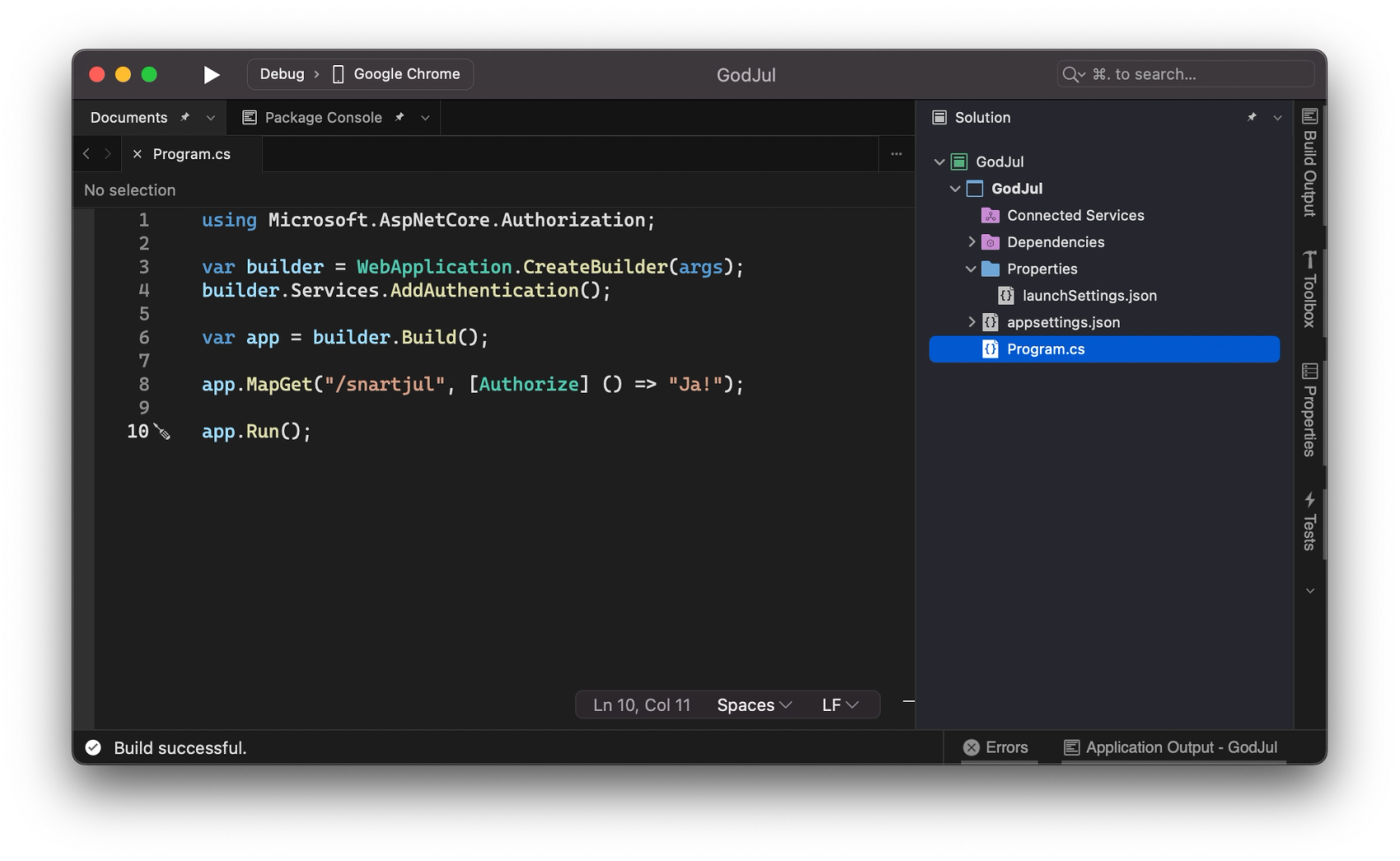1400x861 pixels.
Task: Close the Program.cs editor tab
Action: [x=138, y=154]
